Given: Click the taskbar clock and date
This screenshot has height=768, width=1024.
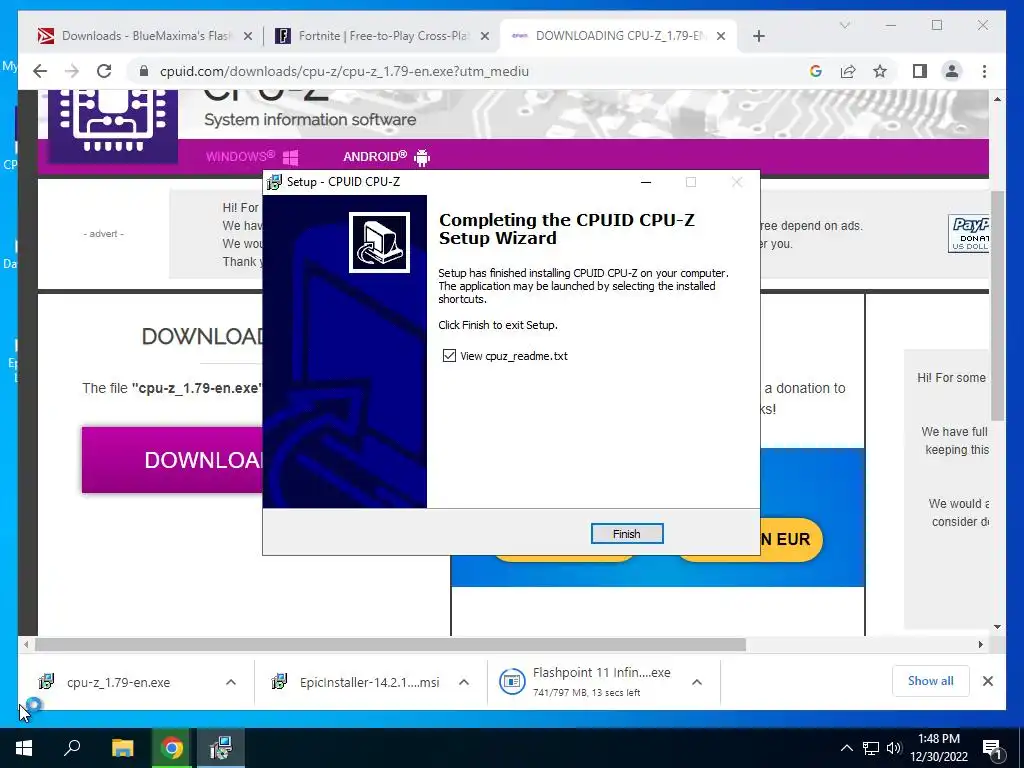Looking at the screenshot, I should point(939,748).
